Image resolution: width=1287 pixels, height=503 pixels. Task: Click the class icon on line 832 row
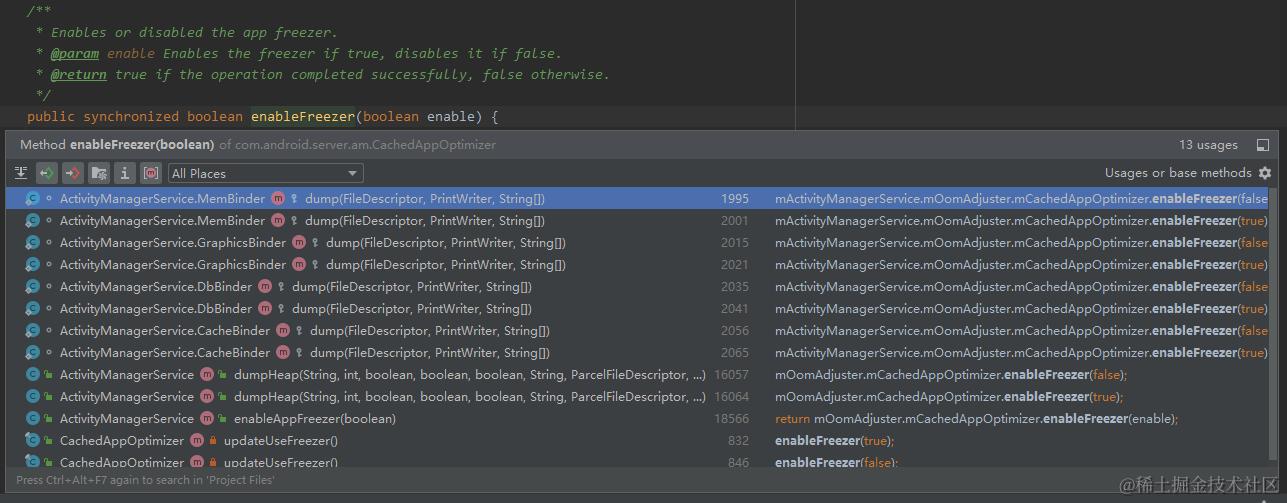[x=33, y=441]
